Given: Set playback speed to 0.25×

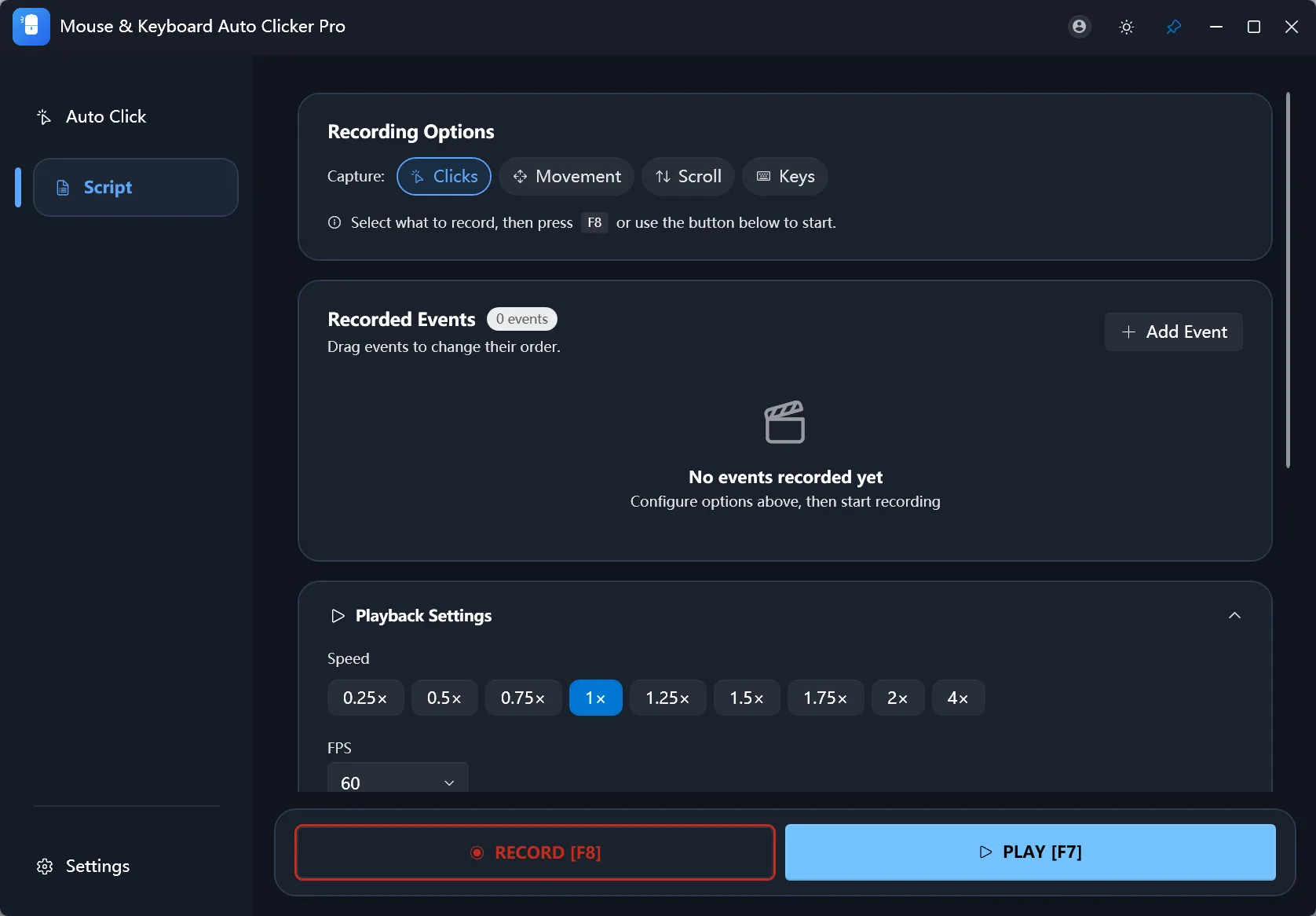Looking at the screenshot, I should [x=365, y=698].
